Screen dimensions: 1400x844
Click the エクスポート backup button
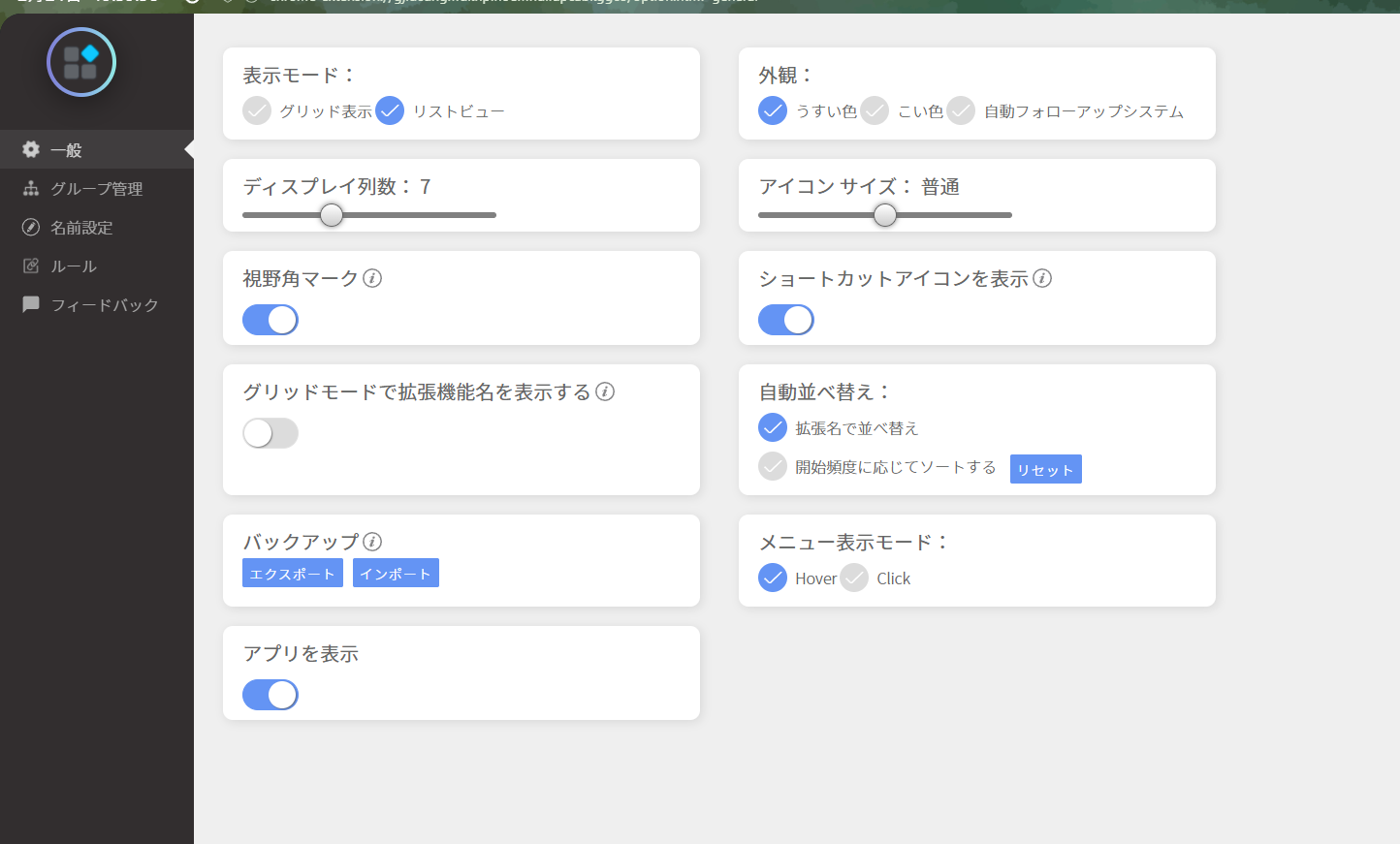(293, 573)
